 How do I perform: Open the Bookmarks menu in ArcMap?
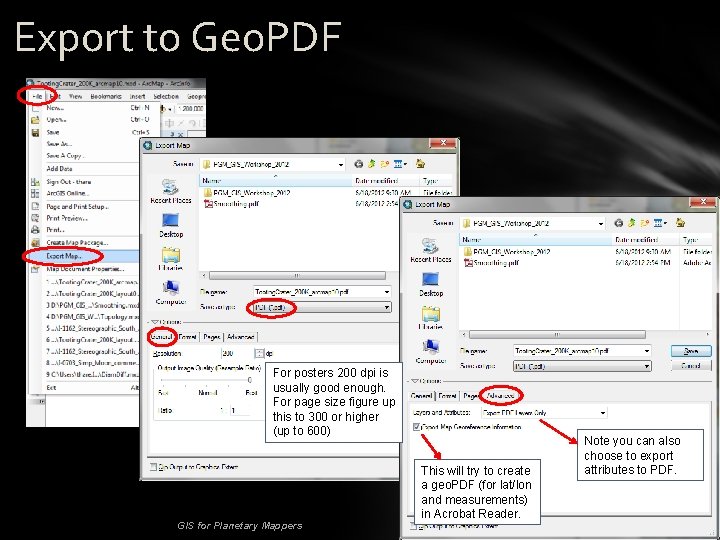click(x=106, y=96)
